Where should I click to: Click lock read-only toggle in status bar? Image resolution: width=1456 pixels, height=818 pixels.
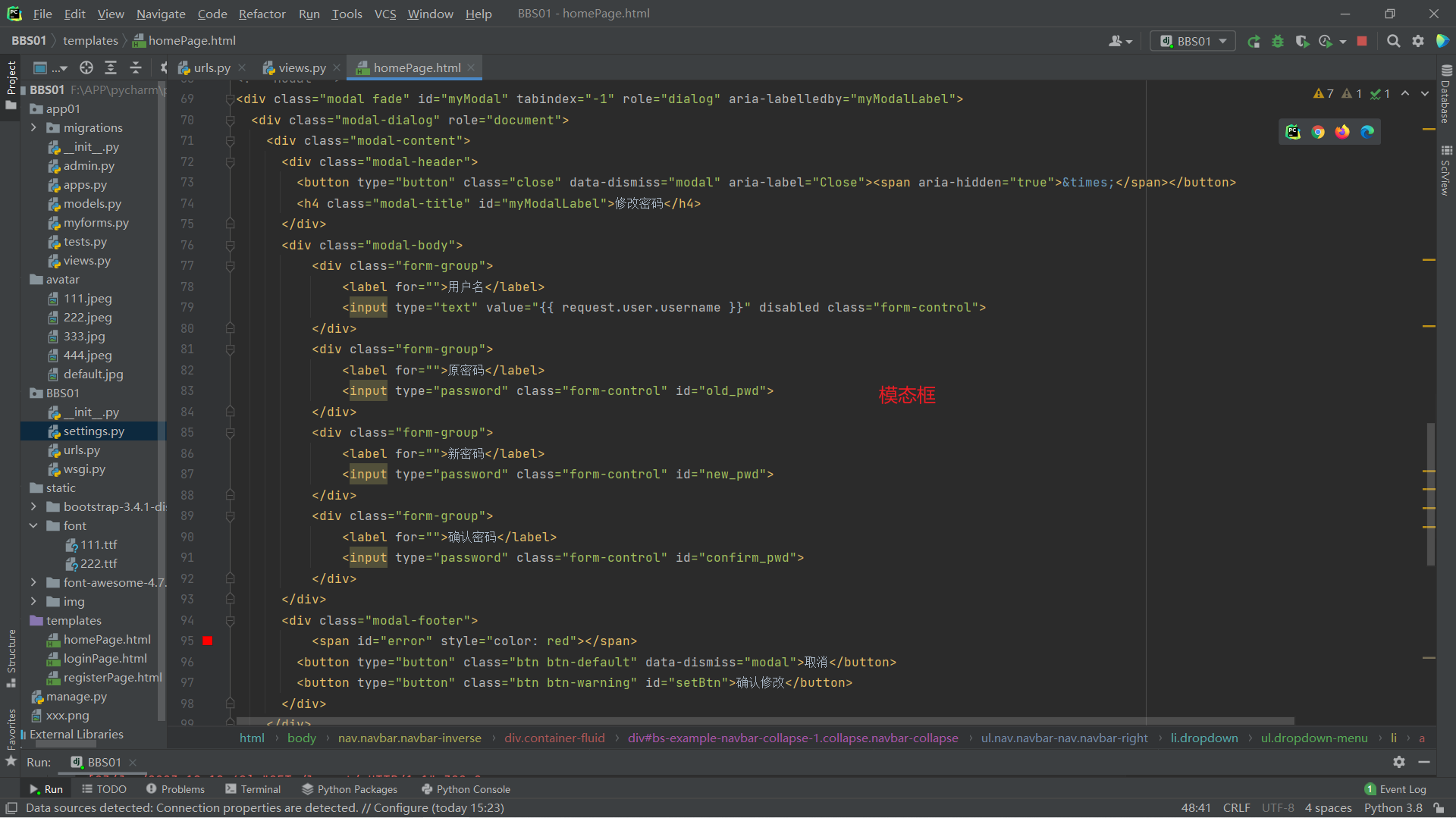(x=1439, y=808)
